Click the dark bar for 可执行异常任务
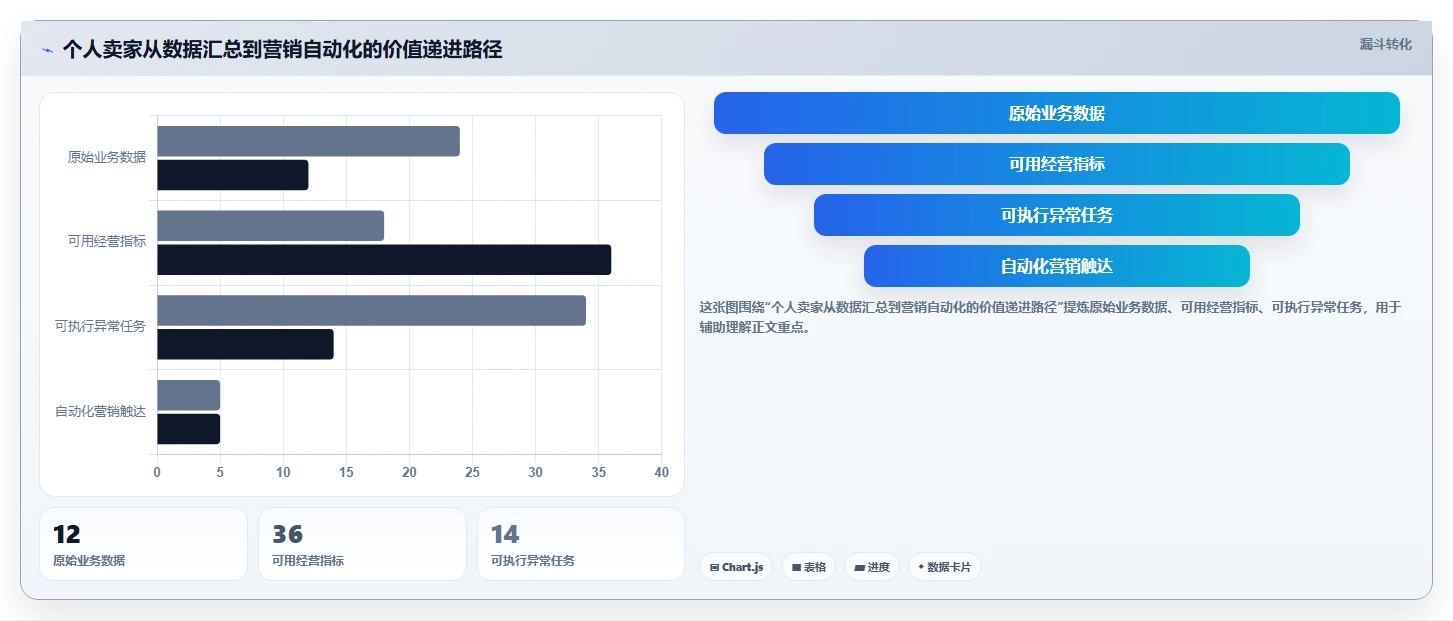This screenshot has height=621, width=1453. (245, 345)
